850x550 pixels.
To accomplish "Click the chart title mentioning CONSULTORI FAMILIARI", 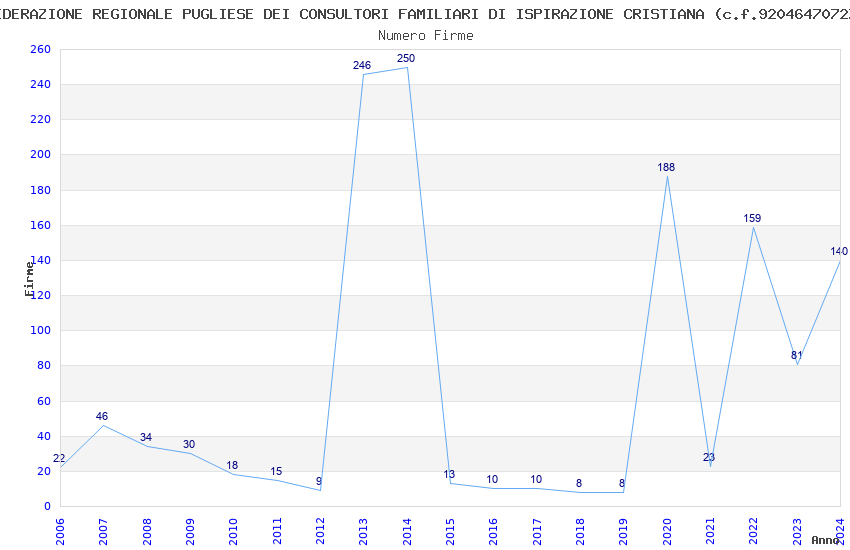I will (425, 14).
